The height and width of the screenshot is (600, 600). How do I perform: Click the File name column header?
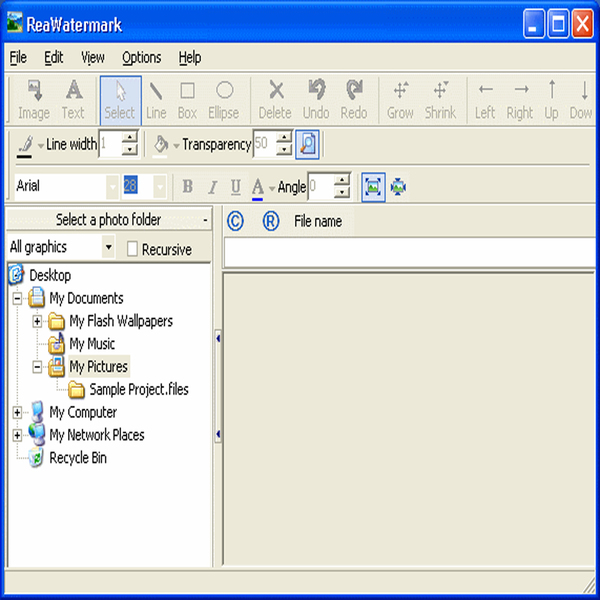point(317,221)
